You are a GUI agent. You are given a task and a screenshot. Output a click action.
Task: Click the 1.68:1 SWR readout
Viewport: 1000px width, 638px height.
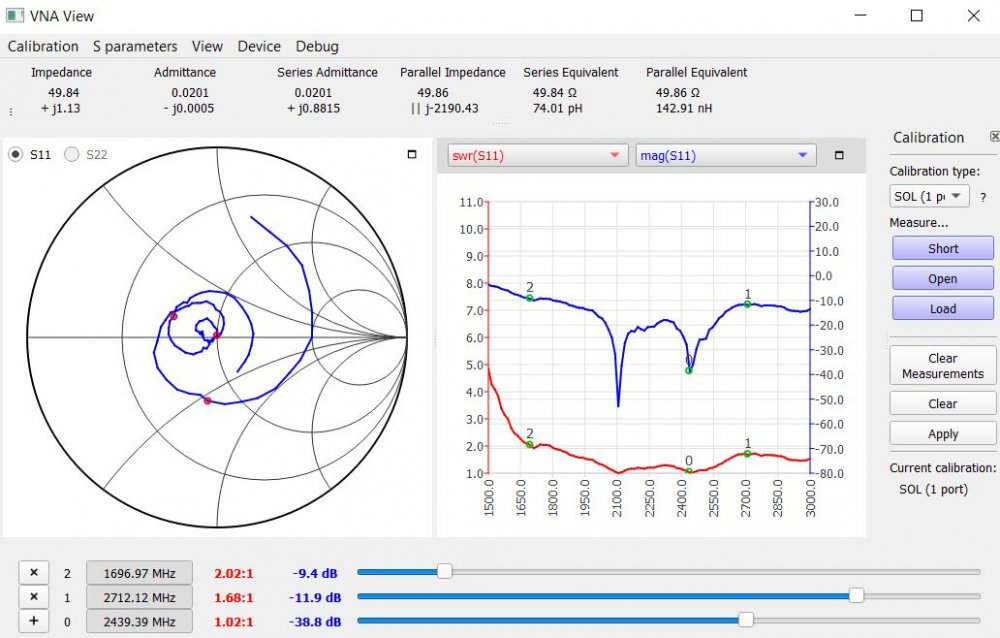tap(233, 598)
